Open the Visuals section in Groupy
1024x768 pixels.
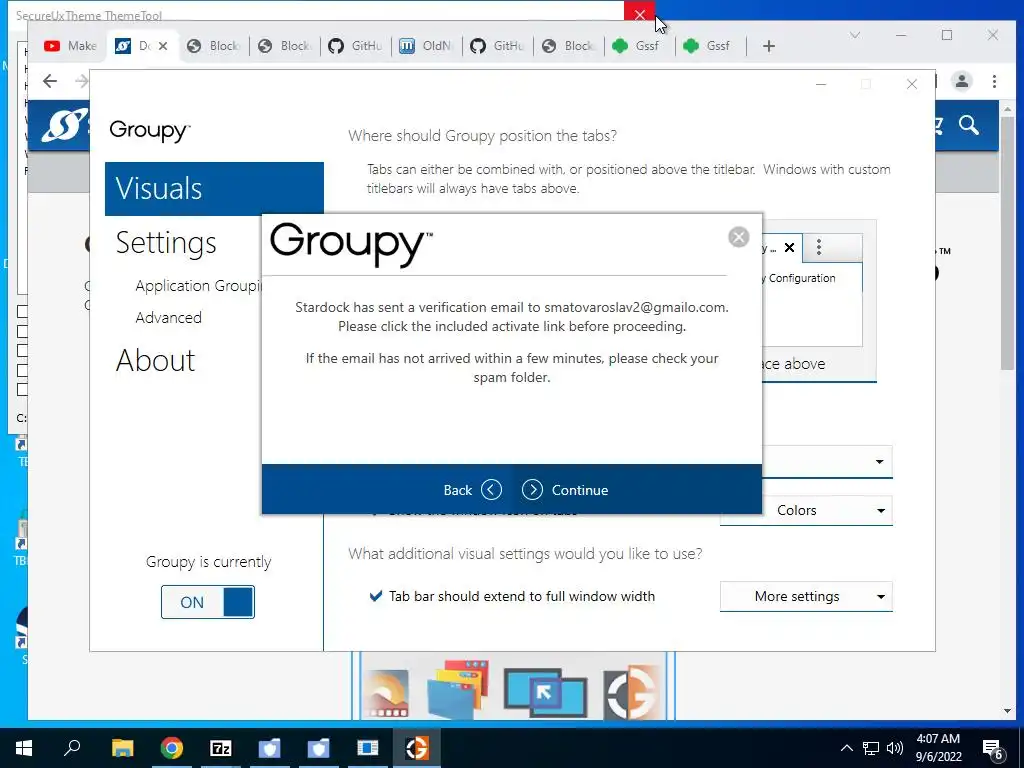(x=214, y=189)
